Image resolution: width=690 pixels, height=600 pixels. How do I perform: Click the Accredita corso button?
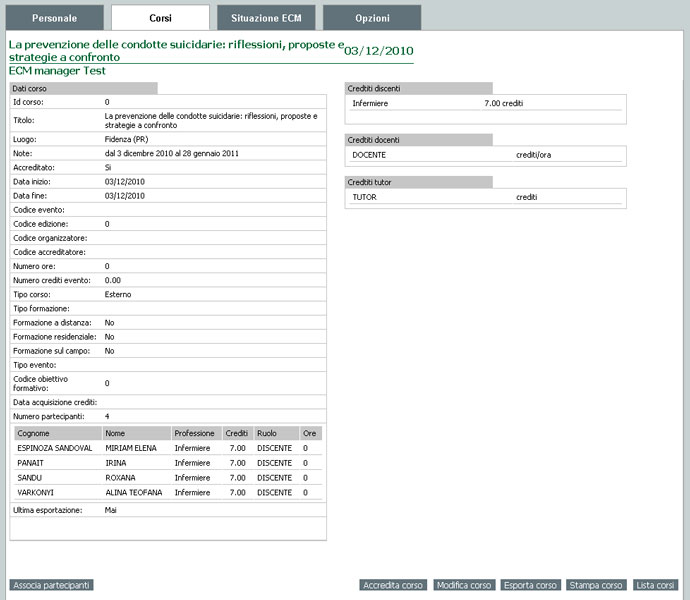(x=393, y=585)
